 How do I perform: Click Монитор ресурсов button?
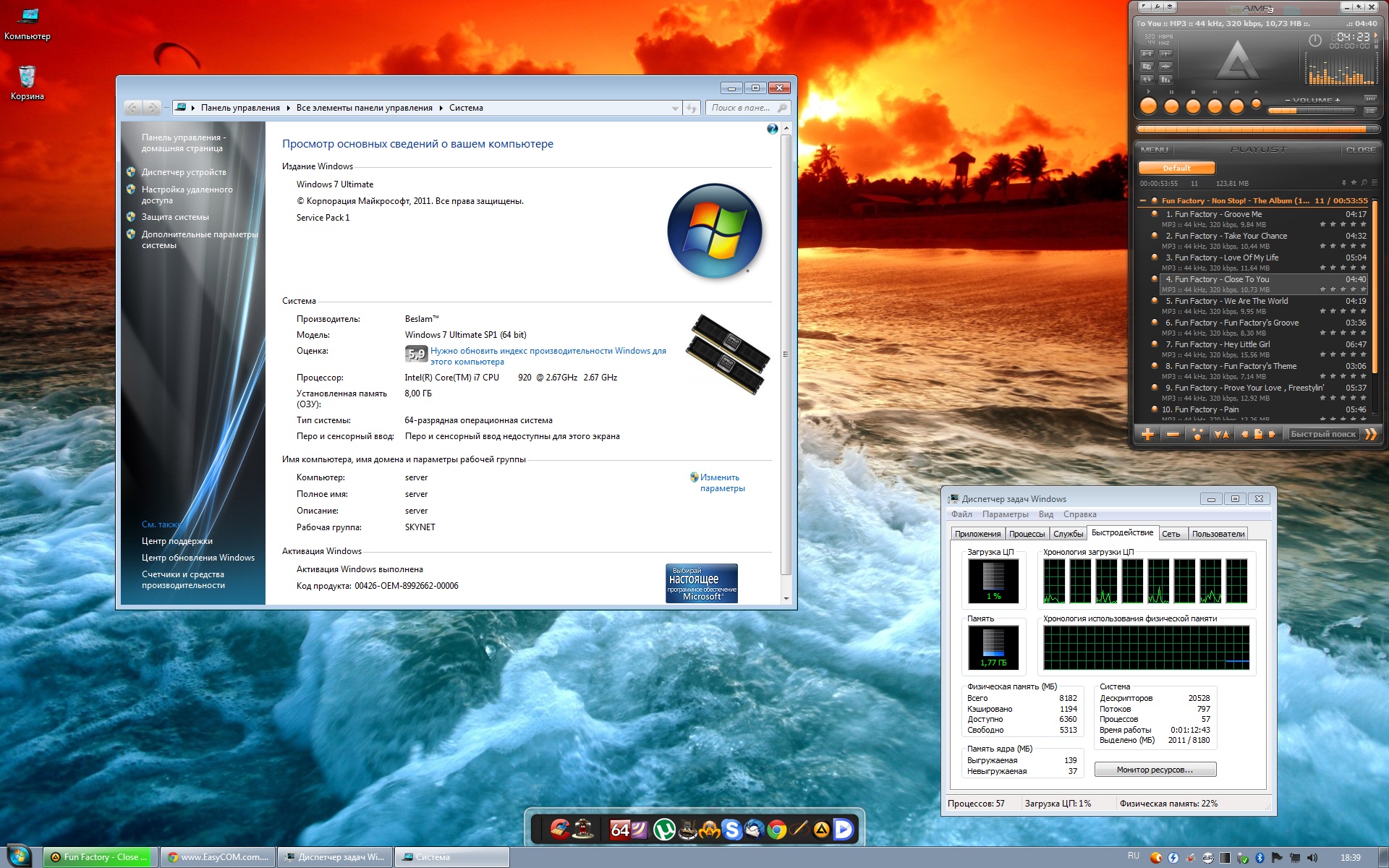tap(1155, 770)
